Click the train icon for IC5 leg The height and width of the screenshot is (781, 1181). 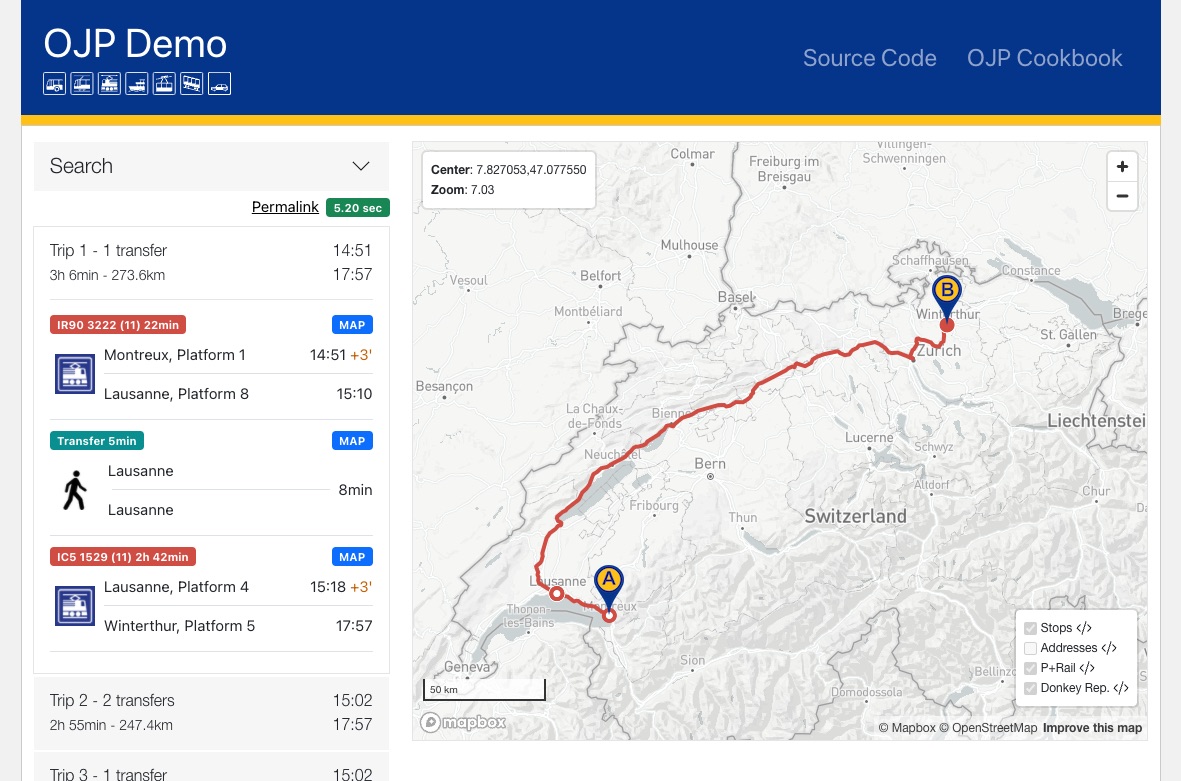75,606
